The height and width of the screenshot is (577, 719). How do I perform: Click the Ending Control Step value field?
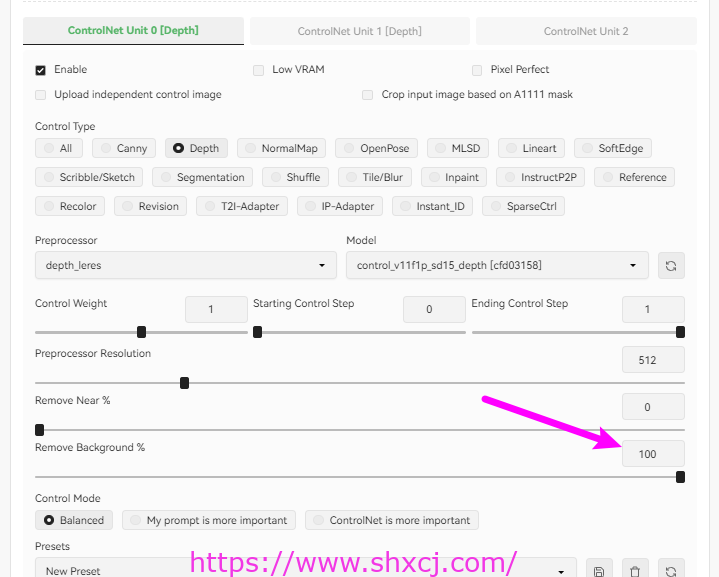tap(653, 309)
